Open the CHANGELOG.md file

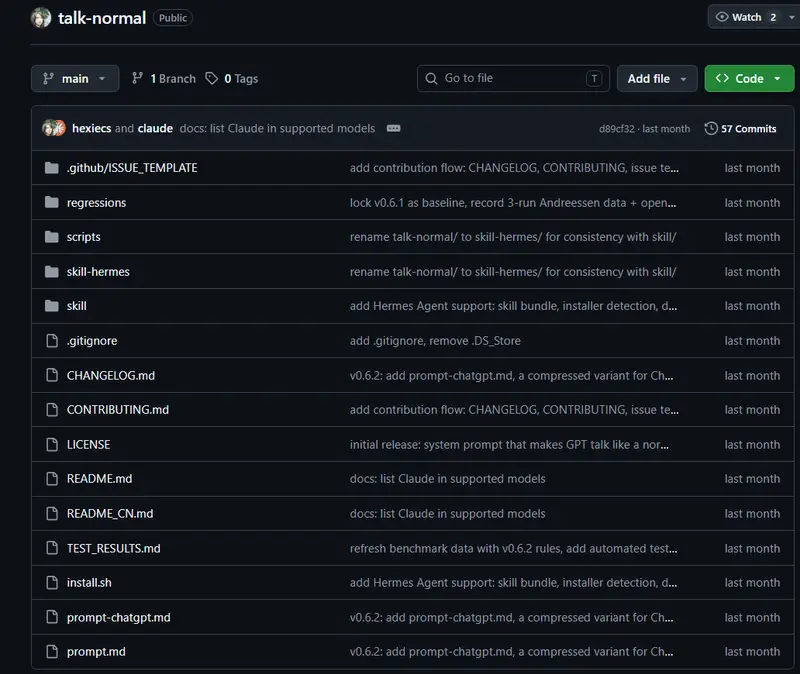[111, 376]
